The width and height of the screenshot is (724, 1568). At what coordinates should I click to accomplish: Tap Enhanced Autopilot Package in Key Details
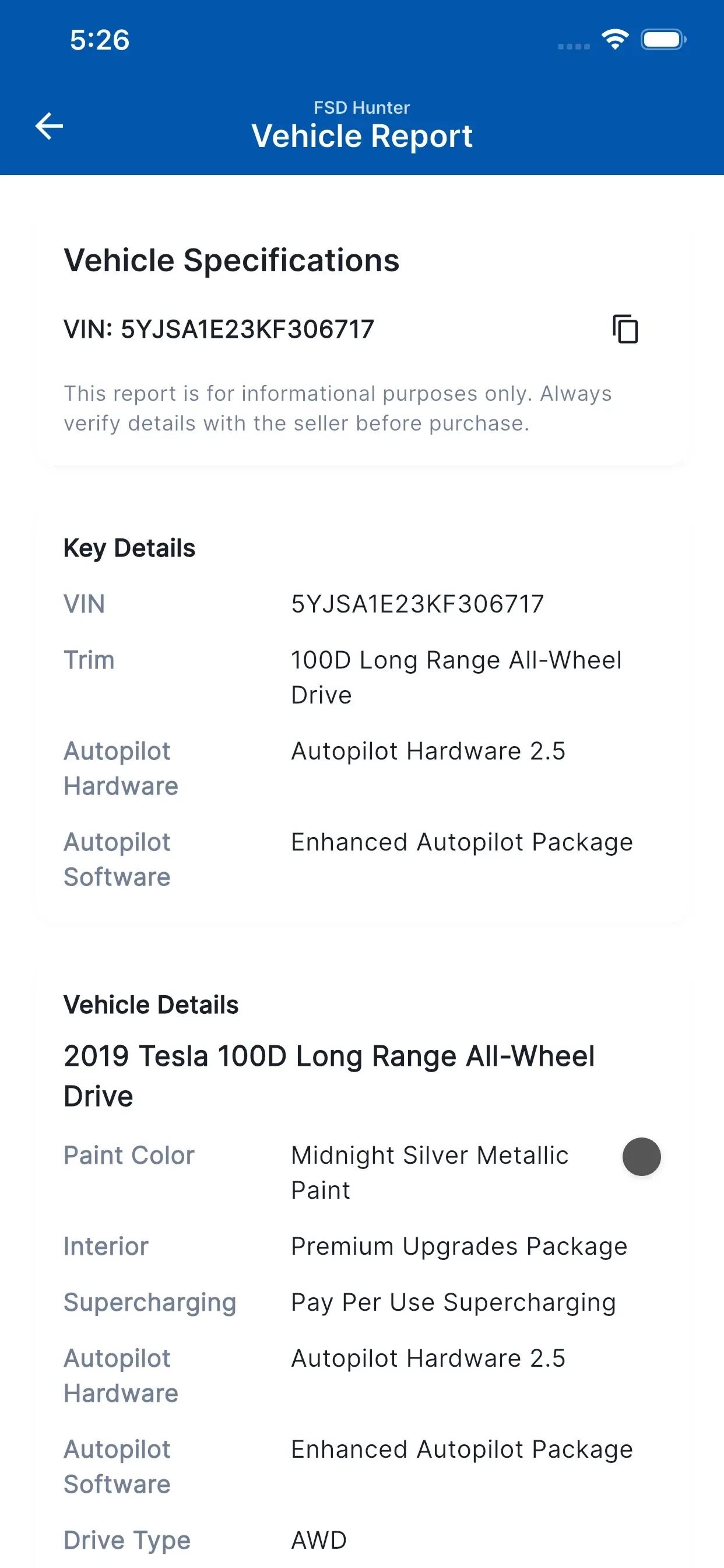click(462, 842)
